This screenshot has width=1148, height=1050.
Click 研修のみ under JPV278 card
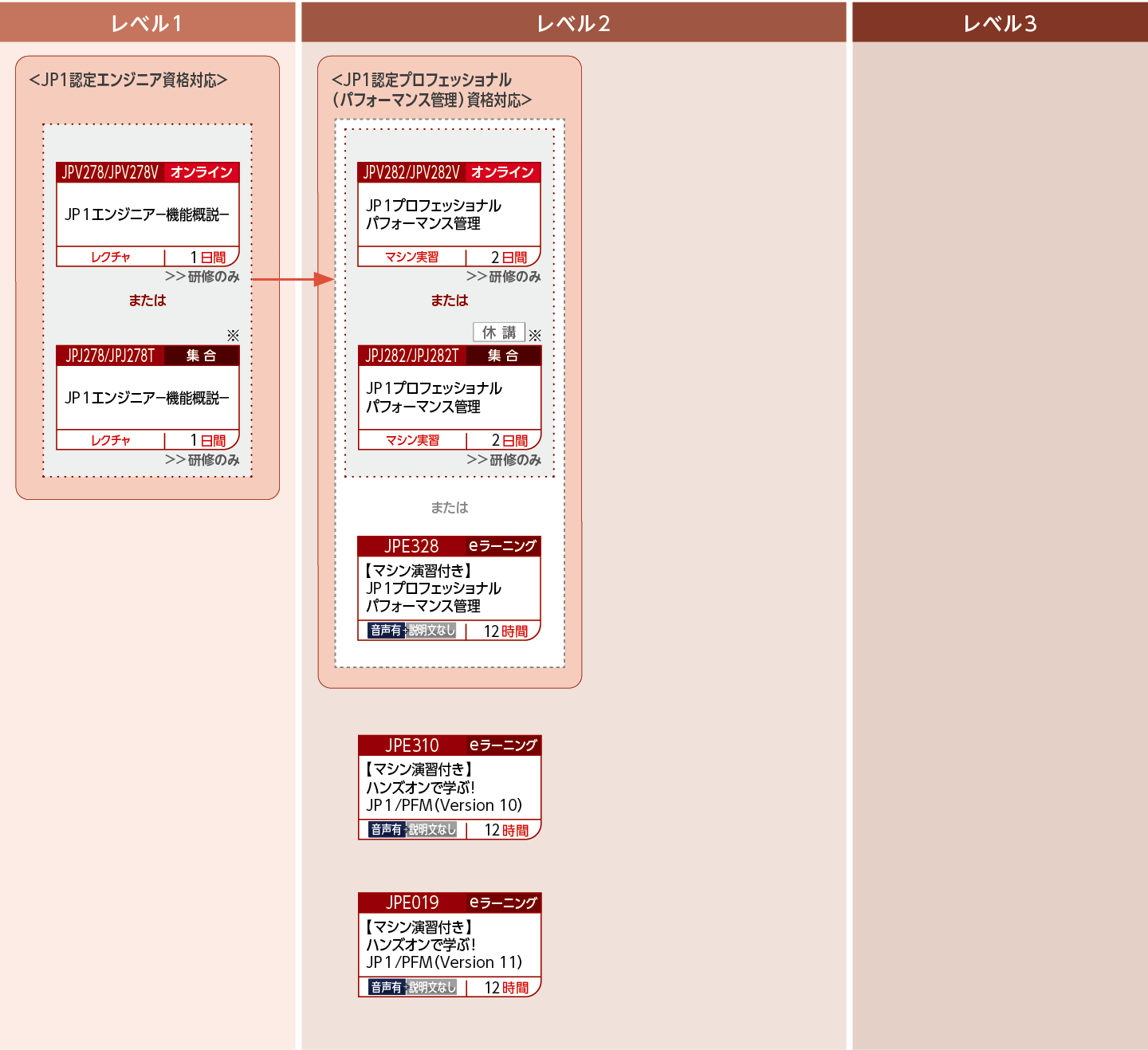point(202,277)
